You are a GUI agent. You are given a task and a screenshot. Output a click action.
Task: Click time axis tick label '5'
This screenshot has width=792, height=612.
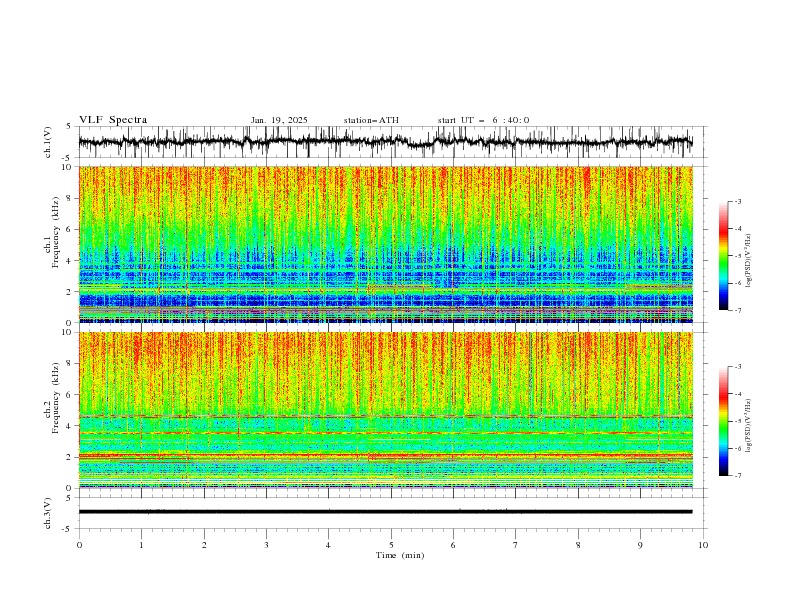[x=391, y=545]
